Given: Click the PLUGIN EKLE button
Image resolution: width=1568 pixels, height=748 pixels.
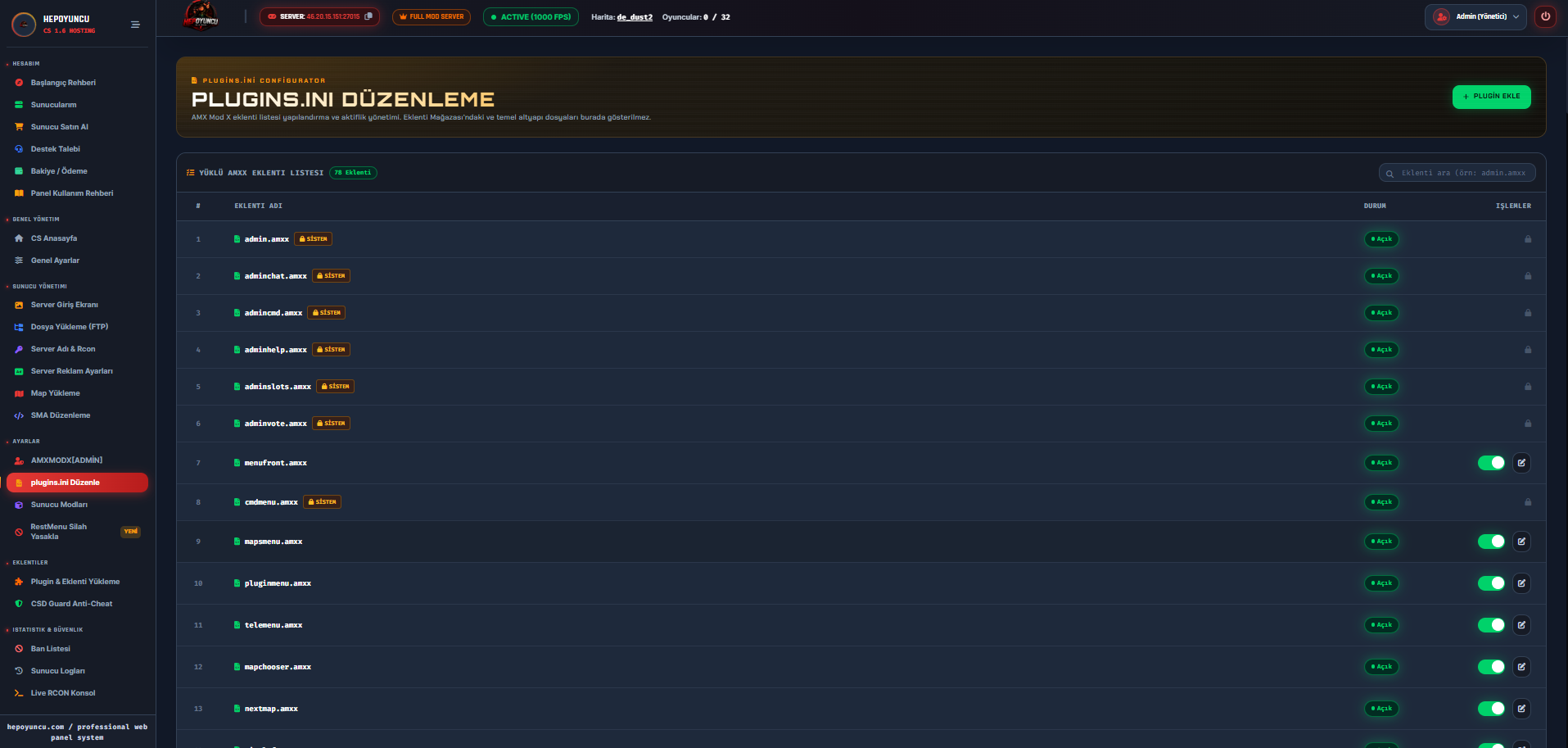Looking at the screenshot, I should [x=1491, y=97].
